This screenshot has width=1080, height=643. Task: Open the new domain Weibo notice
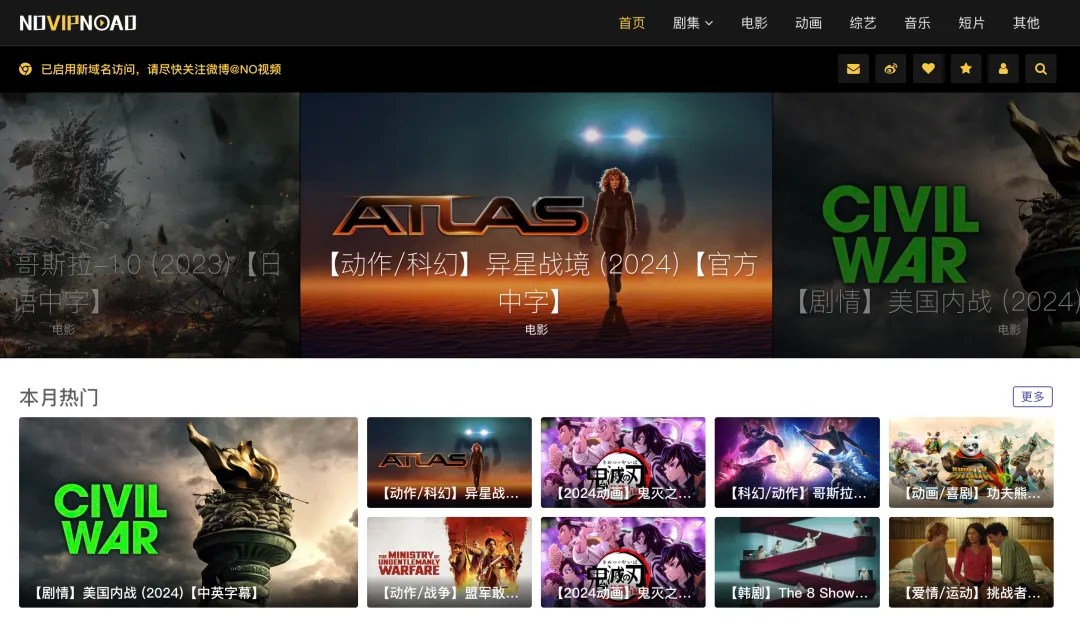(161, 69)
